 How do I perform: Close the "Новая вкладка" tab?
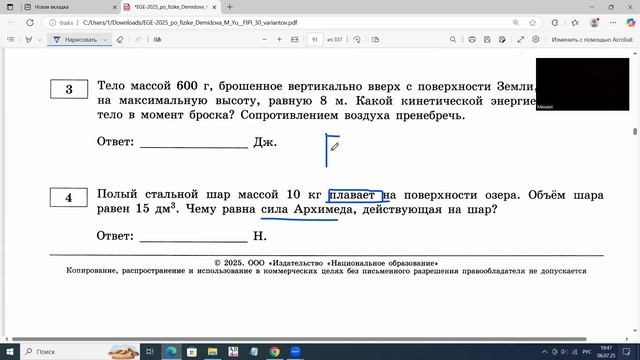pos(114,7)
